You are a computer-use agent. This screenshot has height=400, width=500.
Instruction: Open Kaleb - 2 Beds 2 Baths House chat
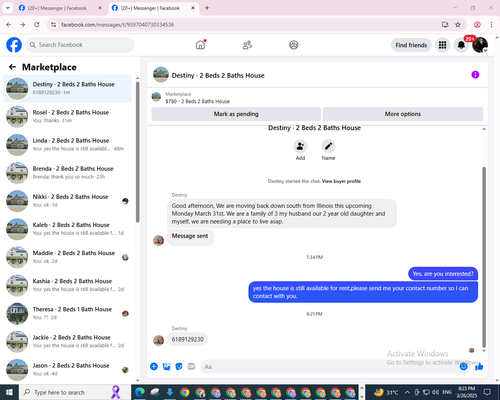tap(67, 229)
